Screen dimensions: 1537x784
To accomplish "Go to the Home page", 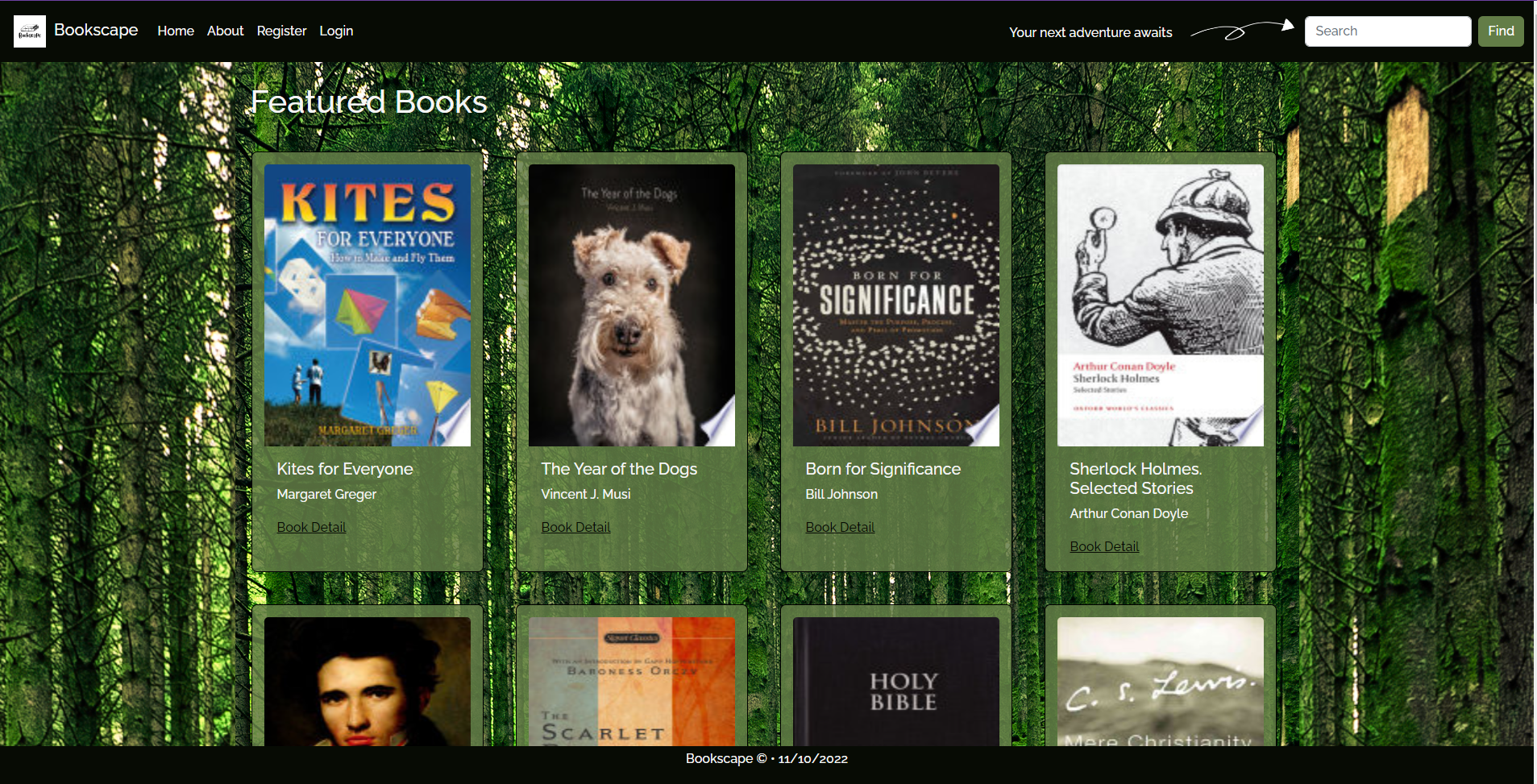I will point(176,31).
